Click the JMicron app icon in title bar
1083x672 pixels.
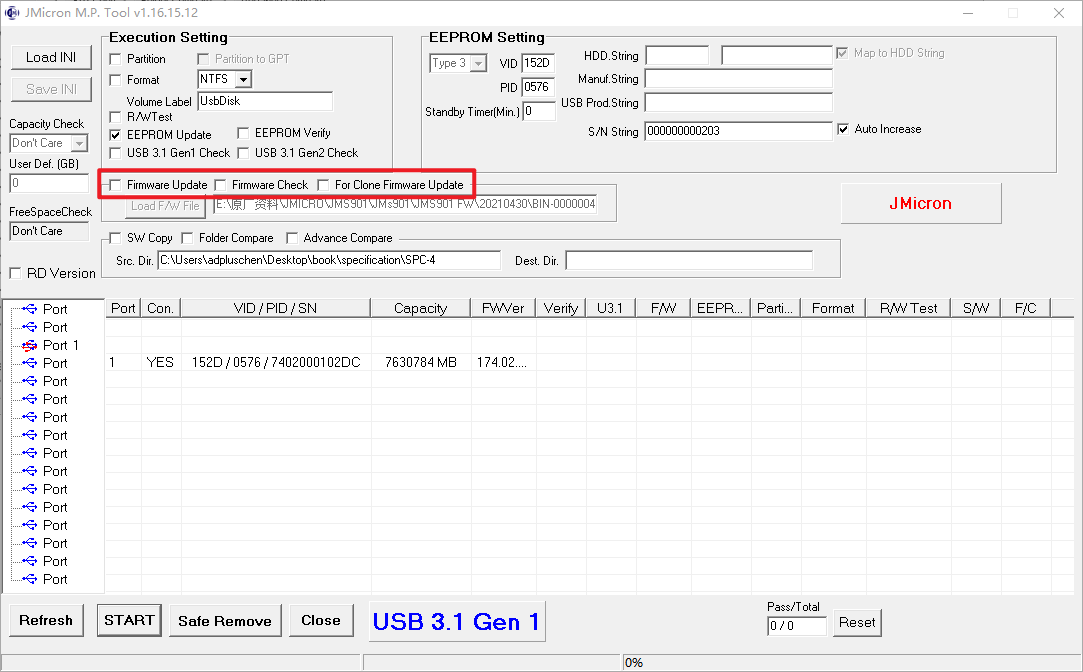pyautogui.click(x=12, y=12)
